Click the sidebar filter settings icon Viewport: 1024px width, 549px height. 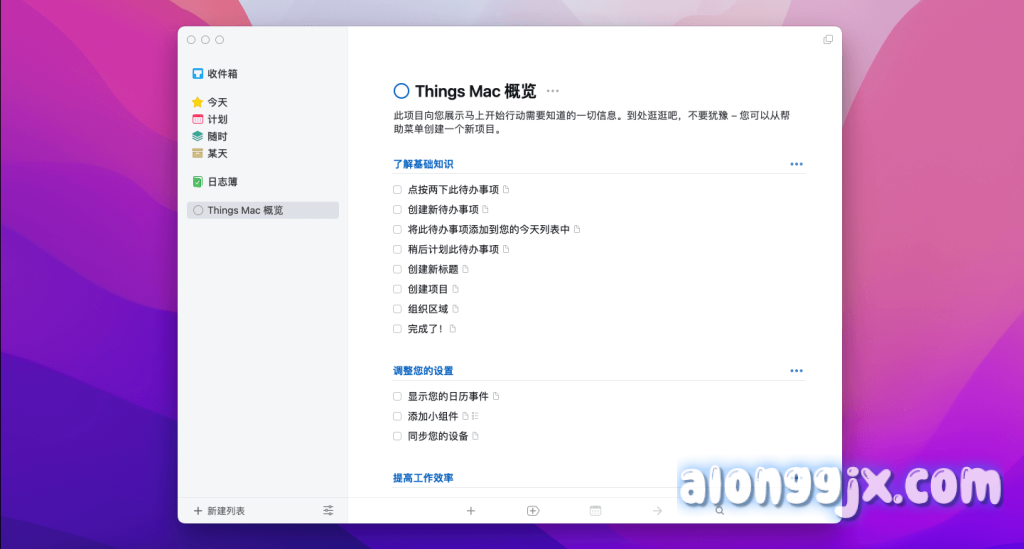click(x=328, y=510)
